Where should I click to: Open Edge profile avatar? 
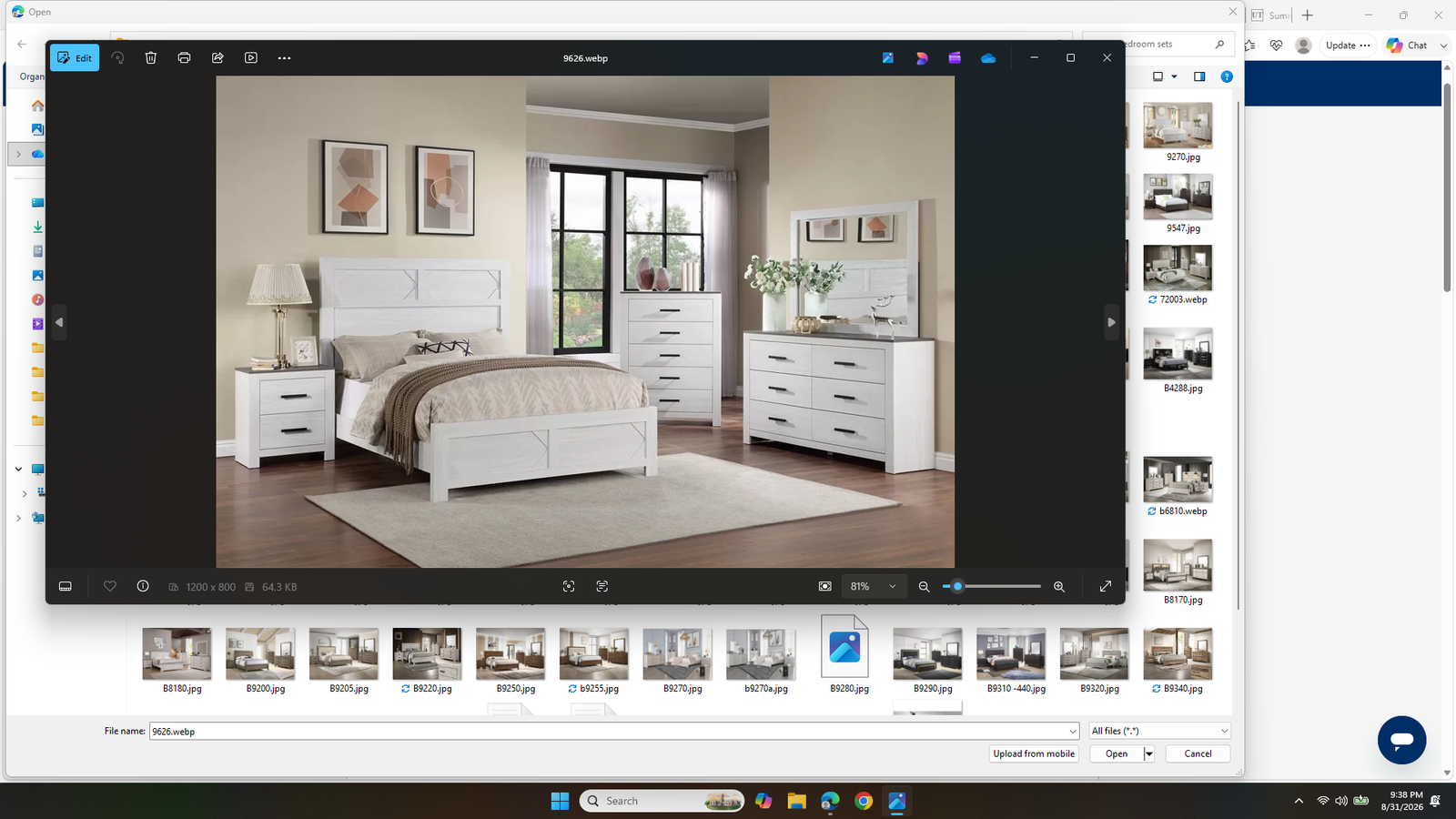point(1303,45)
